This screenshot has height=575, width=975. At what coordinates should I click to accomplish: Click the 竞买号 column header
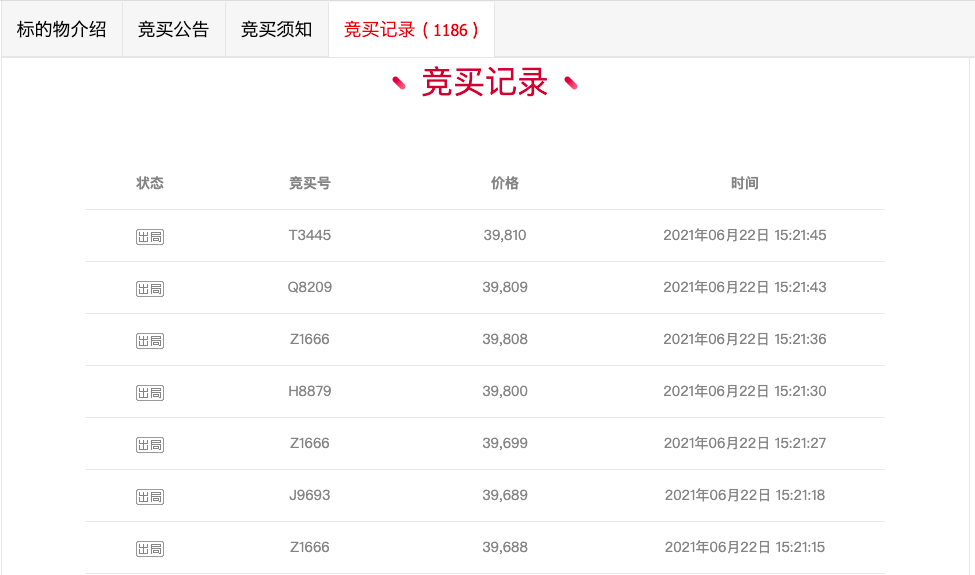310,183
